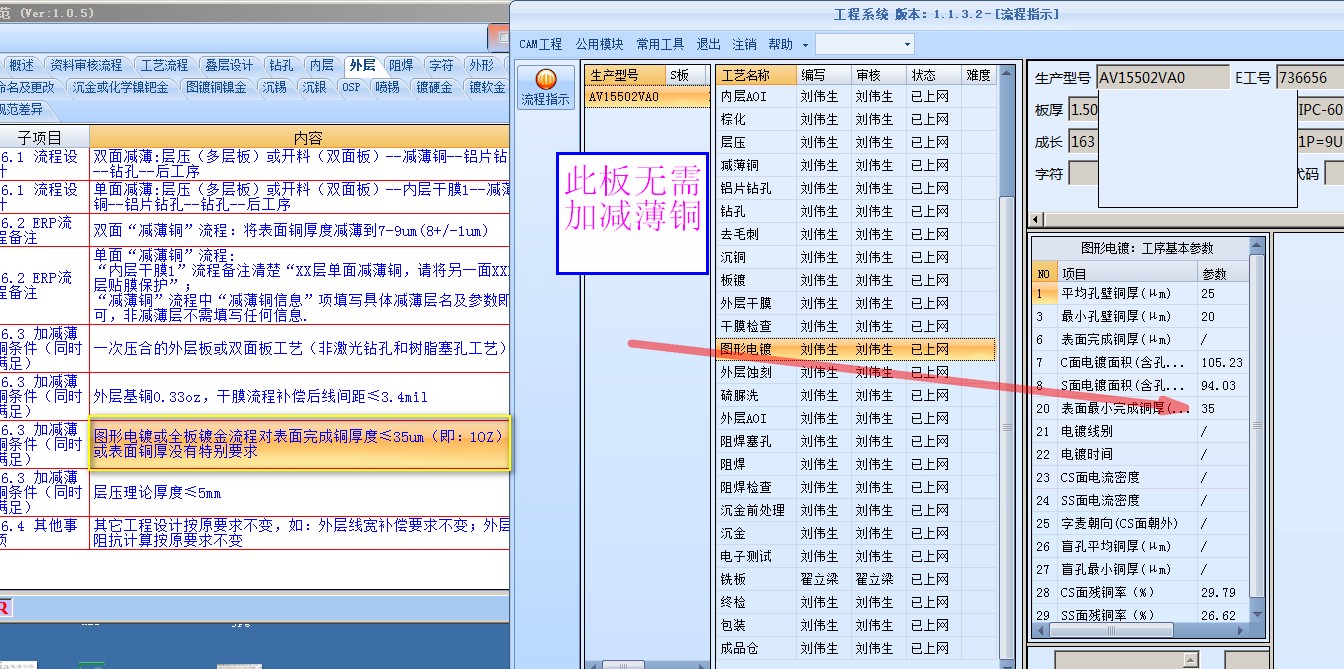Screen dimensions: 1344x669
Task: Click the 难度 column header
Action: tap(979, 75)
